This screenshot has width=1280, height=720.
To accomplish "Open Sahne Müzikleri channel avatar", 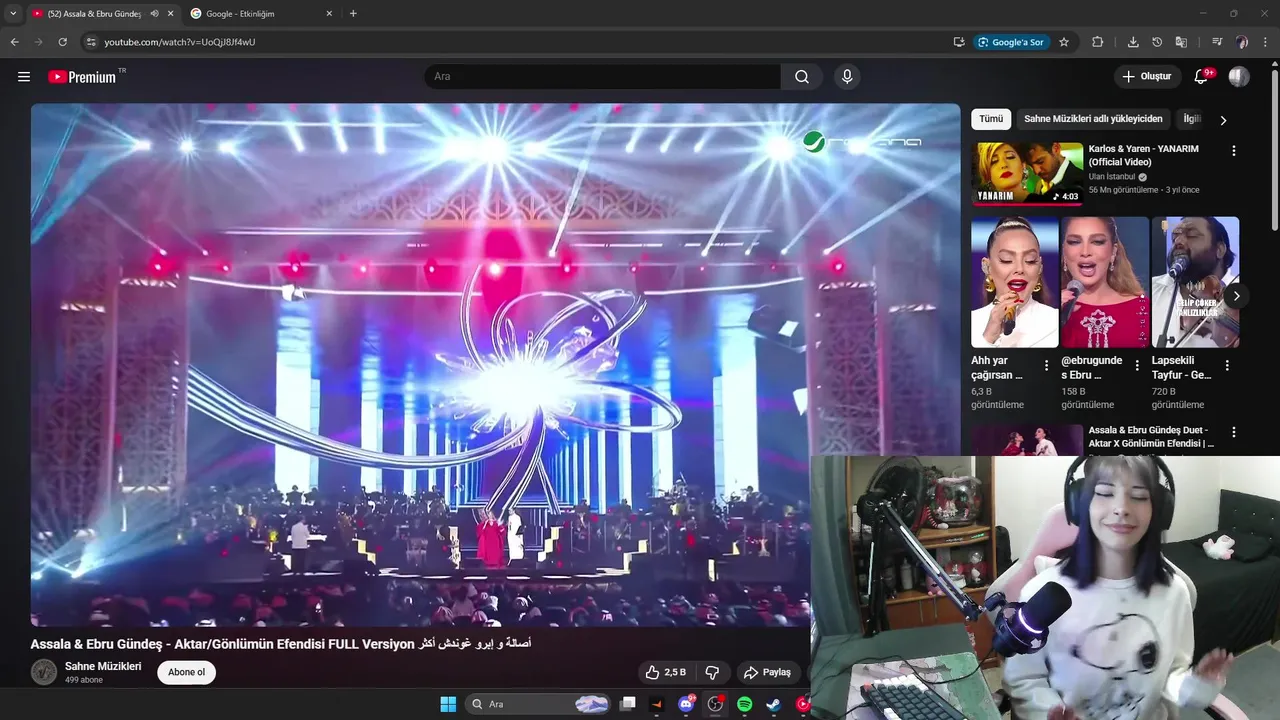I will (x=44, y=672).
